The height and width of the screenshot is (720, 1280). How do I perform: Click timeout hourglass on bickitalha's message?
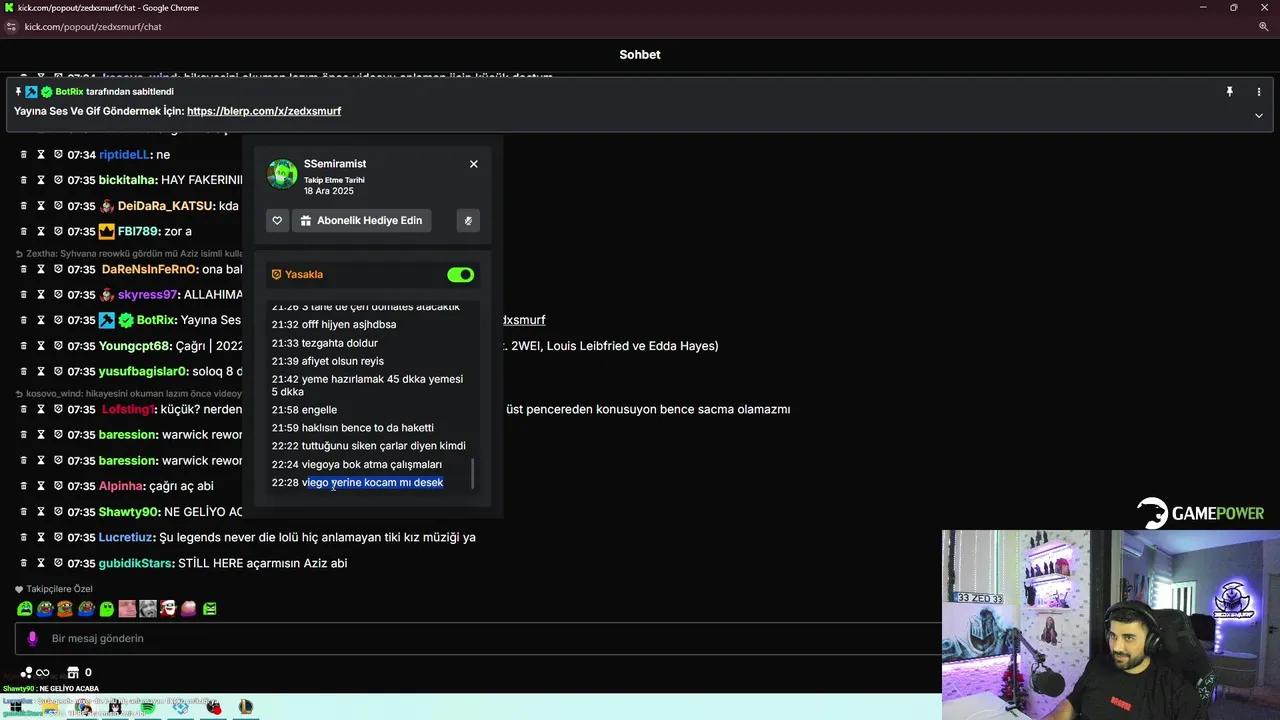(x=41, y=180)
